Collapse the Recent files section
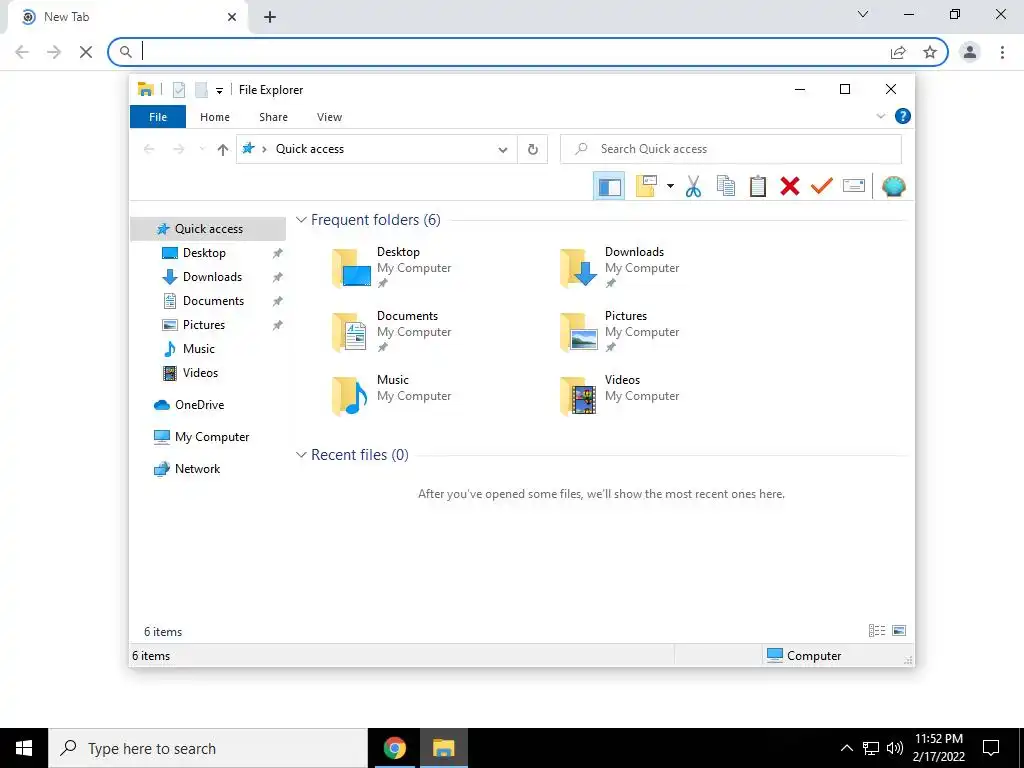 [x=301, y=455]
